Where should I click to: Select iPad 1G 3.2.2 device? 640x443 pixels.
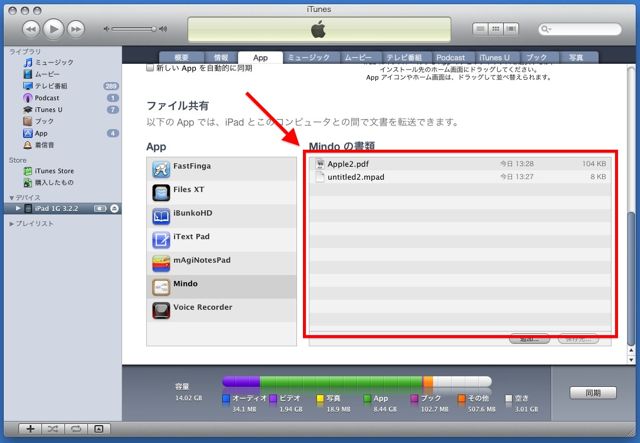click(x=63, y=209)
